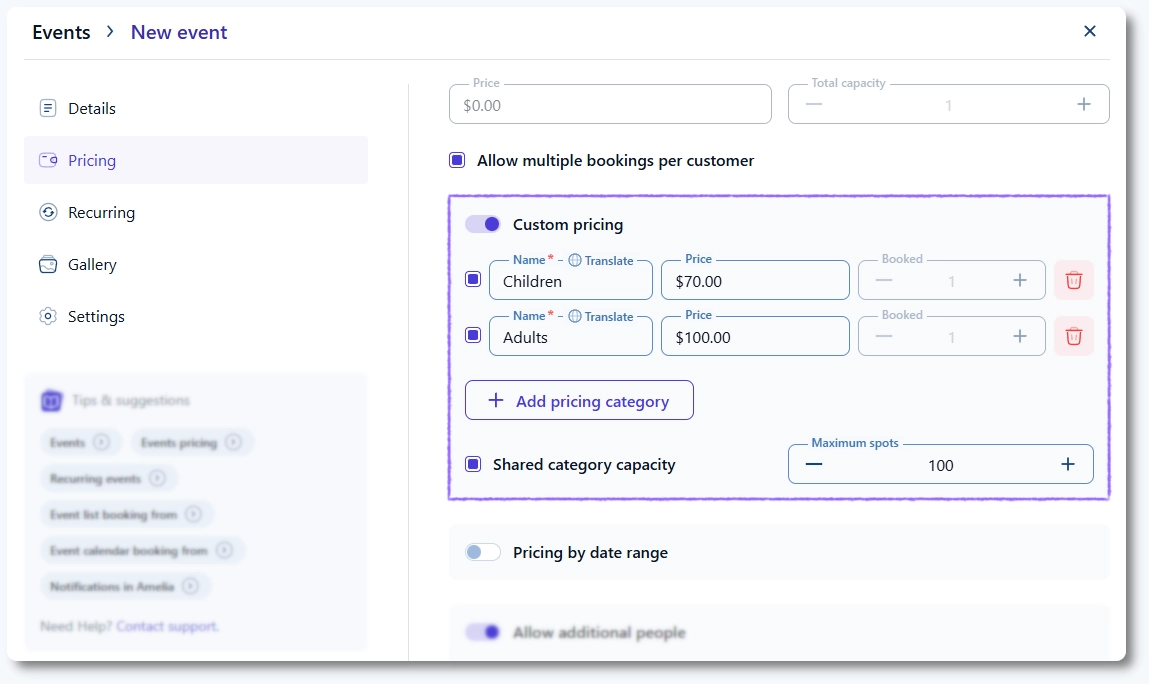Screen dimensions: 1149x684
Task: Delete the Adults pricing category
Action: click(1073, 337)
